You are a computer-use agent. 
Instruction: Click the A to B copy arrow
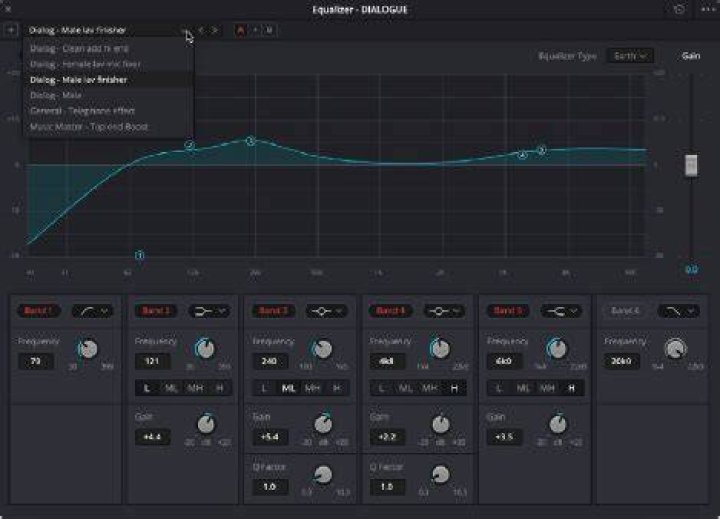click(255, 30)
